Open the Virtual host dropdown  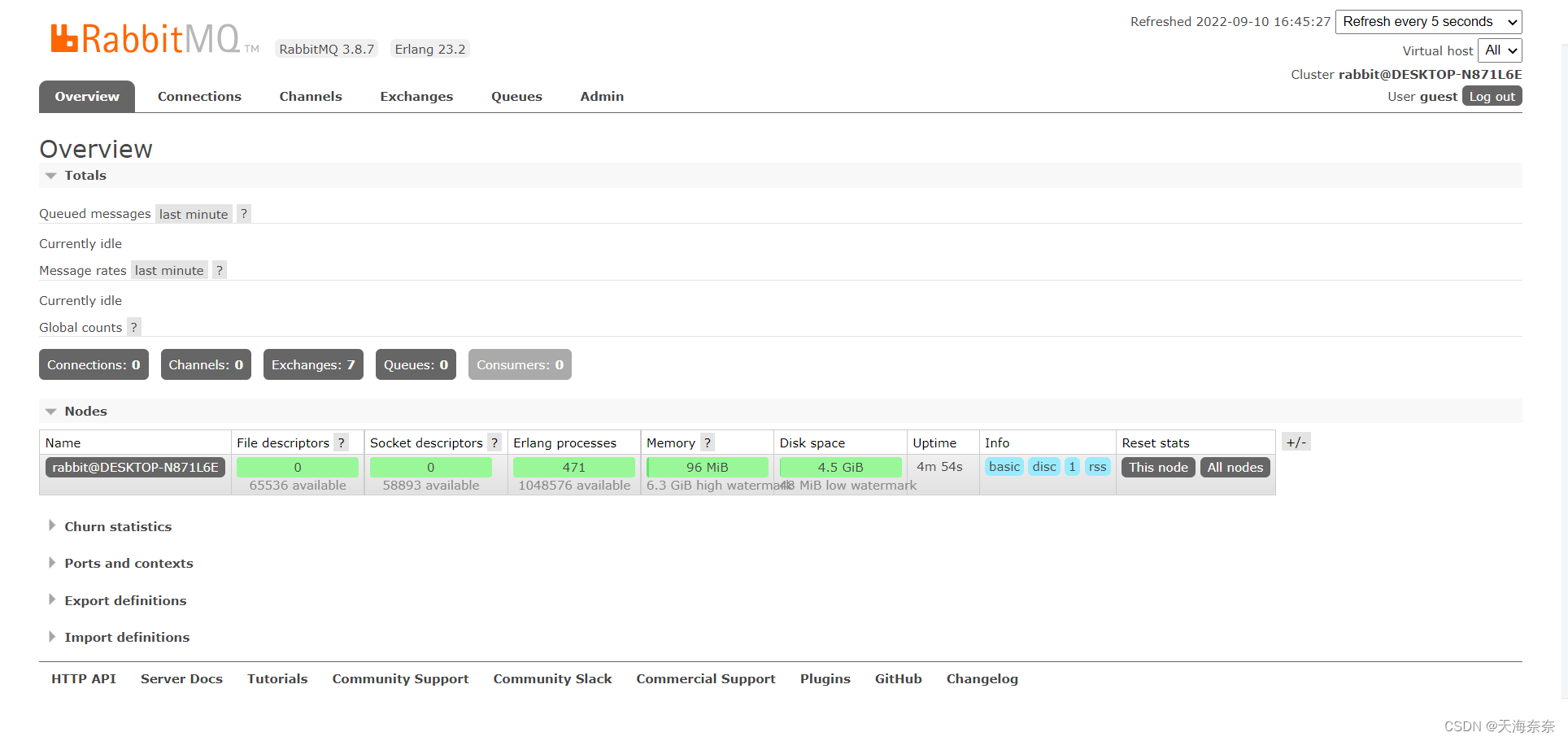click(1500, 50)
